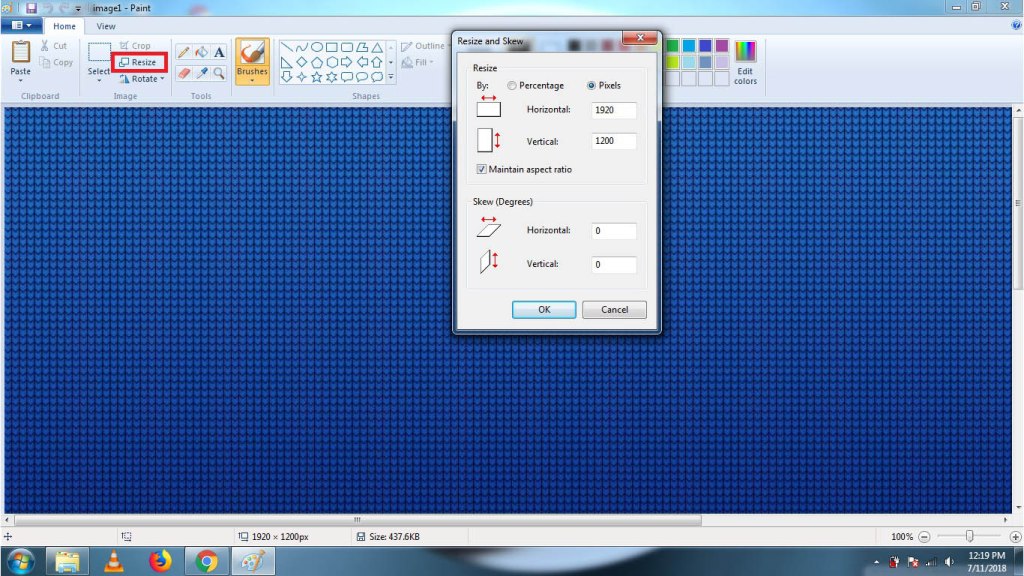Click Cancel in Resize and Skew dialog
This screenshot has width=1024, height=576.
pos(615,310)
